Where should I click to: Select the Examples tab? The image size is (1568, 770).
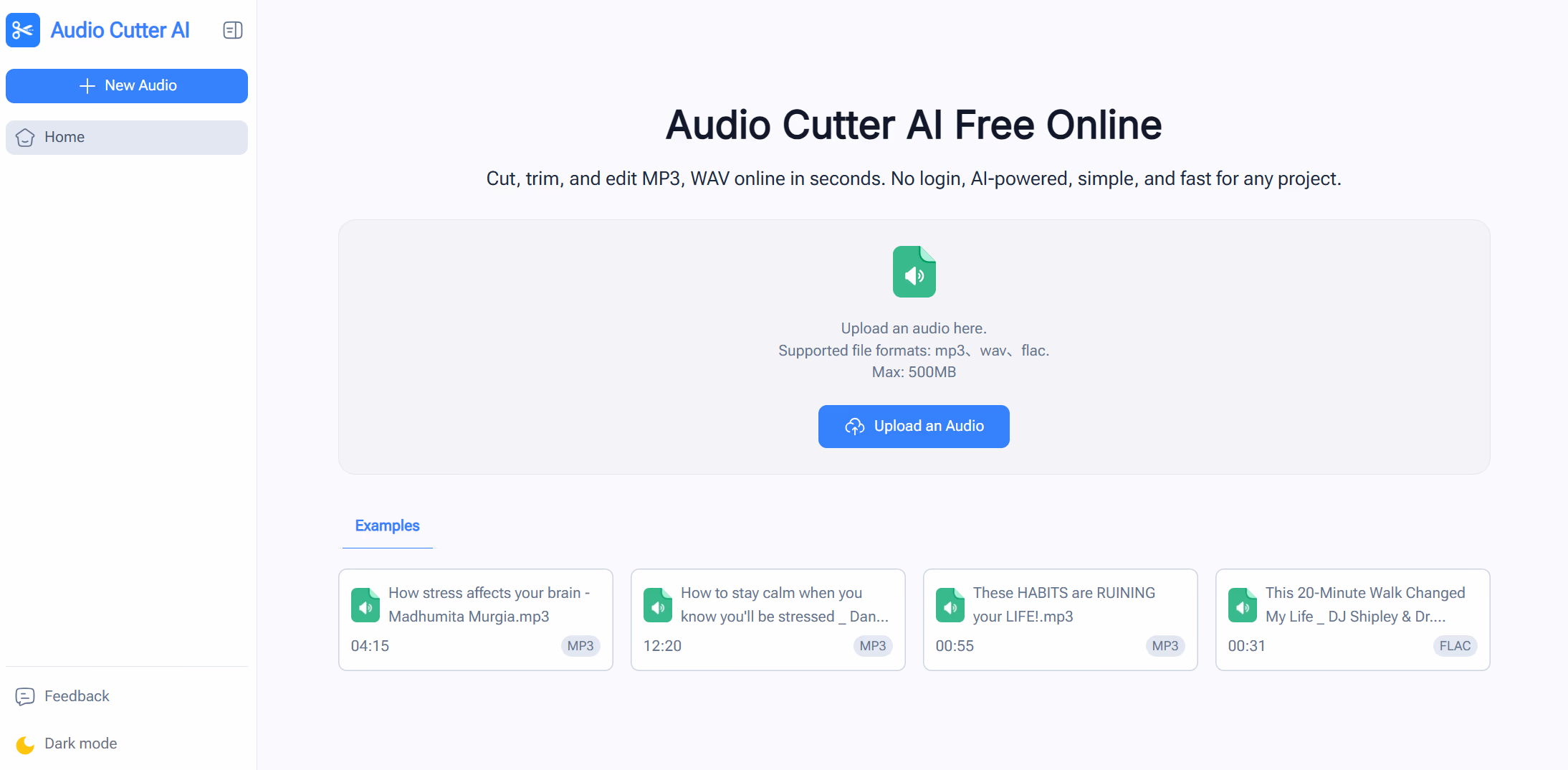pyautogui.click(x=387, y=526)
